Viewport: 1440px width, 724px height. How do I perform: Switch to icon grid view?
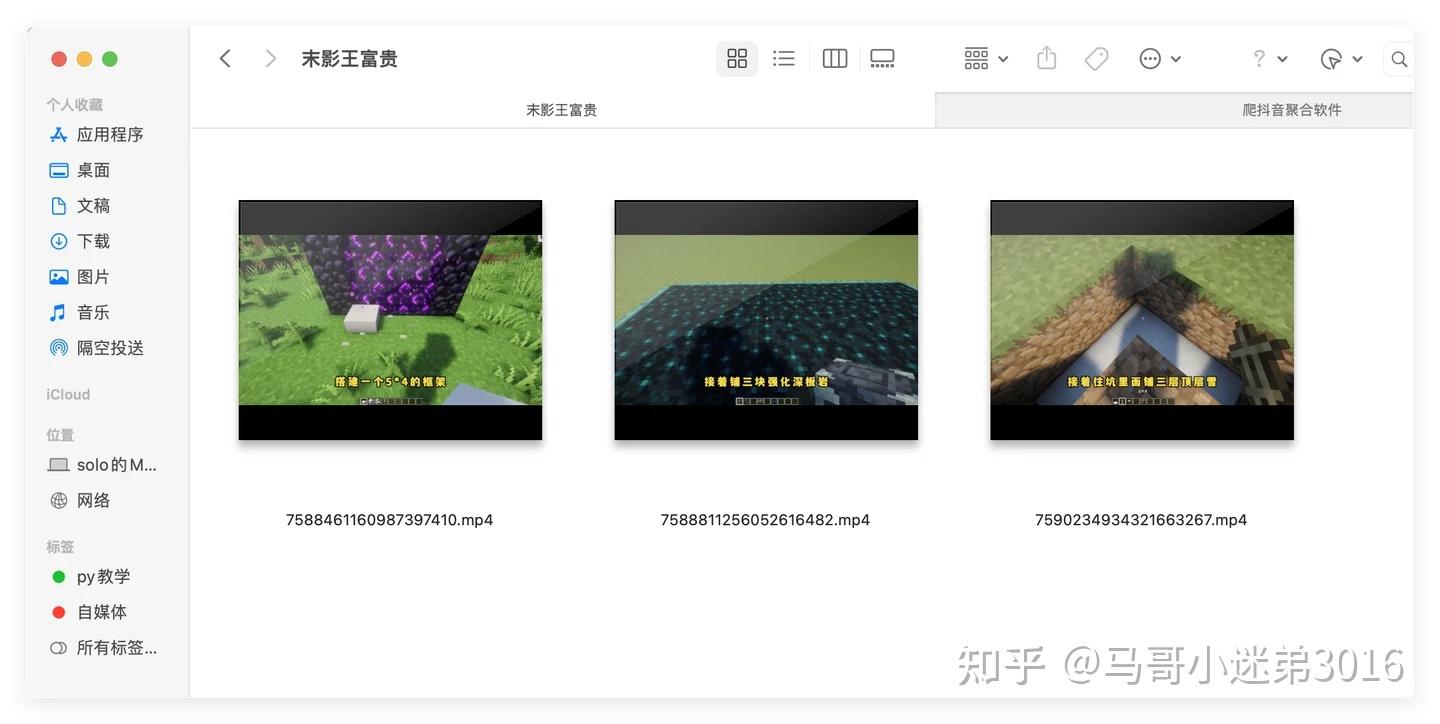coord(737,59)
